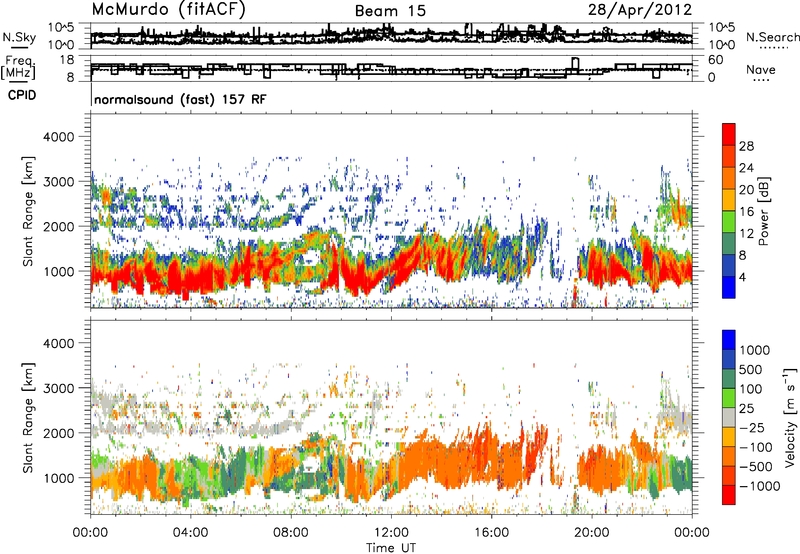Image resolution: width=800 pixels, height=554 pixels.
Task: Click the McMurdo (fitACF) plot title
Action: (x=169, y=10)
